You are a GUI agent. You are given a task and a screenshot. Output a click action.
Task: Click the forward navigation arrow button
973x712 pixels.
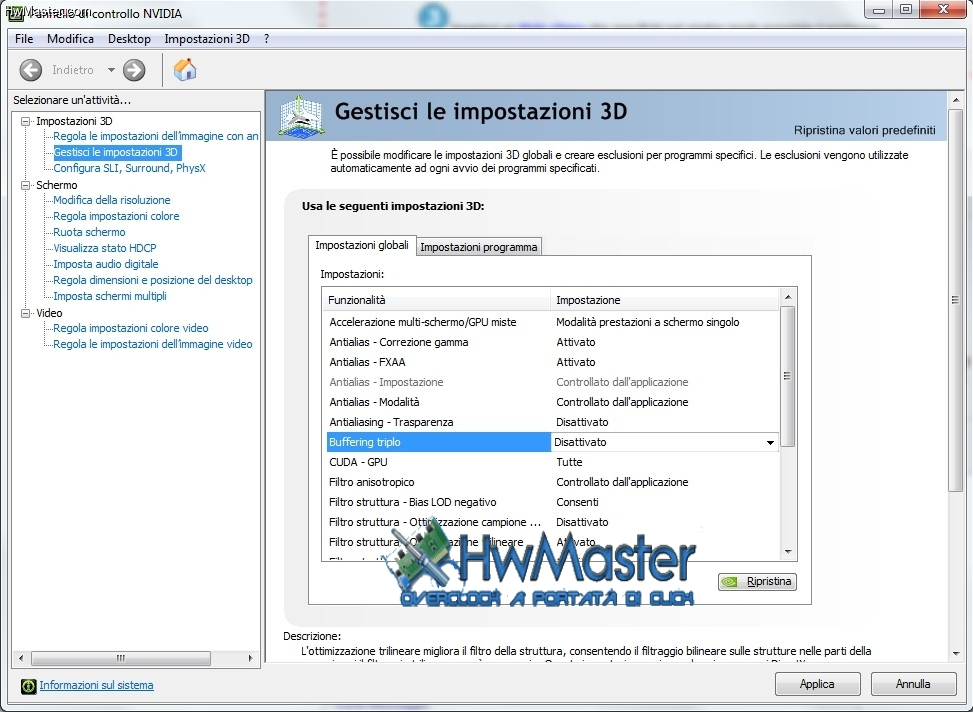click(134, 70)
